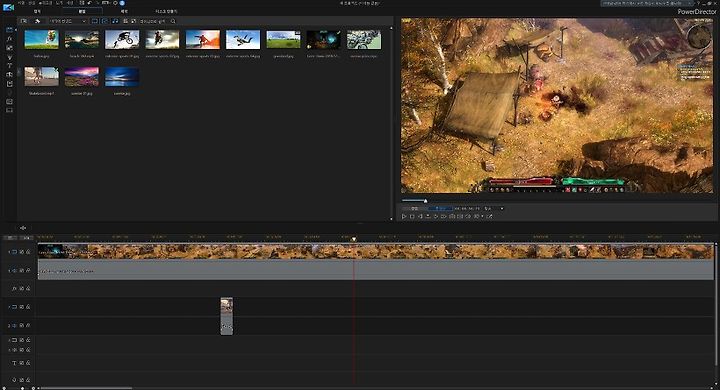Click the preview undock window icon

pyautogui.click(x=489, y=216)
